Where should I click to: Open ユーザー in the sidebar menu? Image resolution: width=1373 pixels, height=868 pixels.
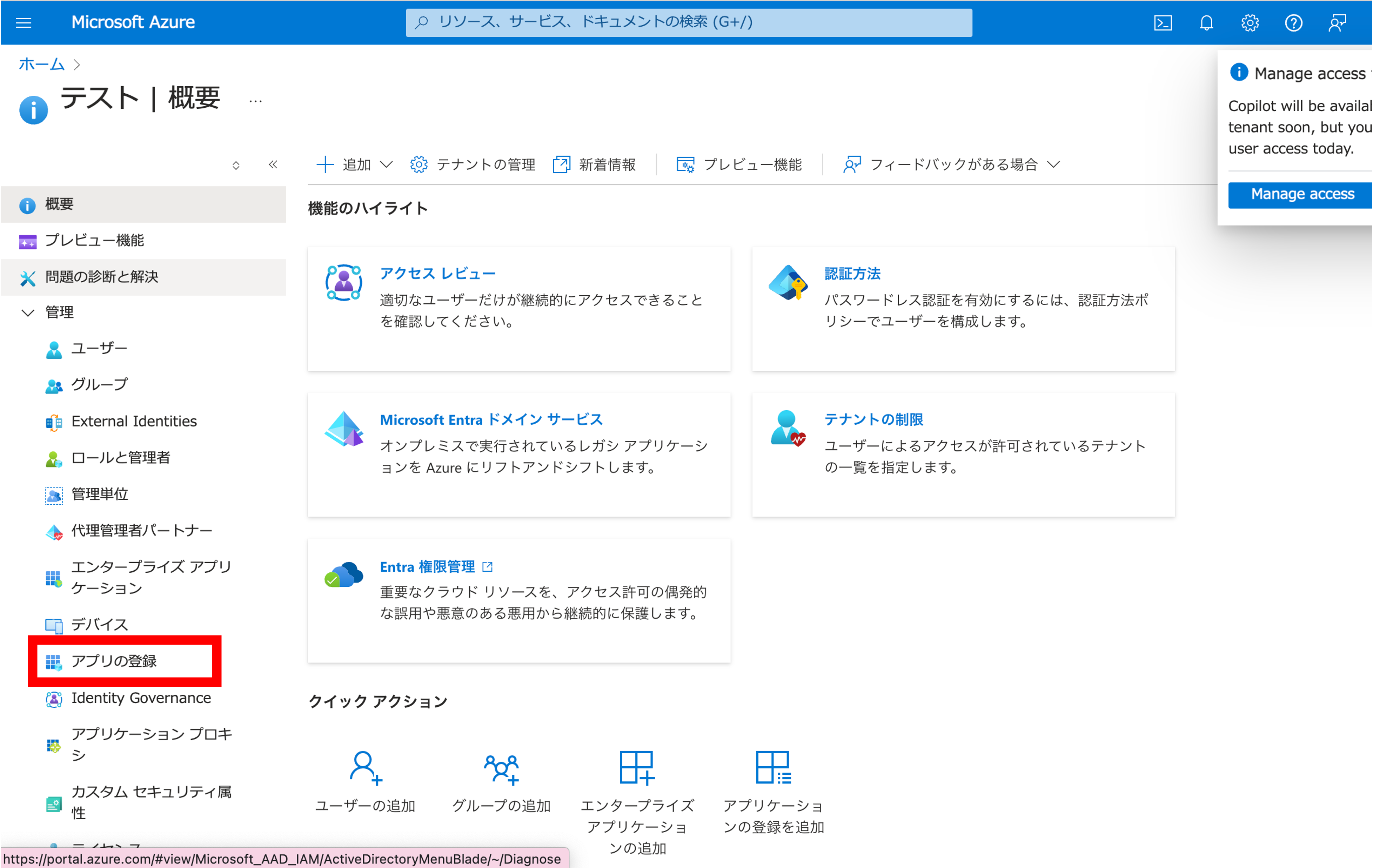pyautogui.click(x=99, y=348)
